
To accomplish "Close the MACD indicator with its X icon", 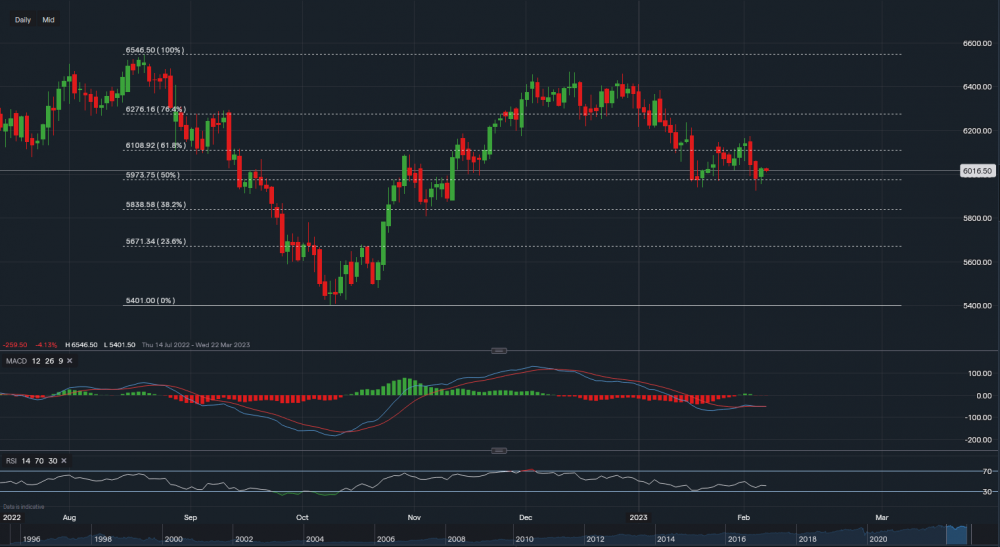I will pyautogui.click(x=71, y=360).
